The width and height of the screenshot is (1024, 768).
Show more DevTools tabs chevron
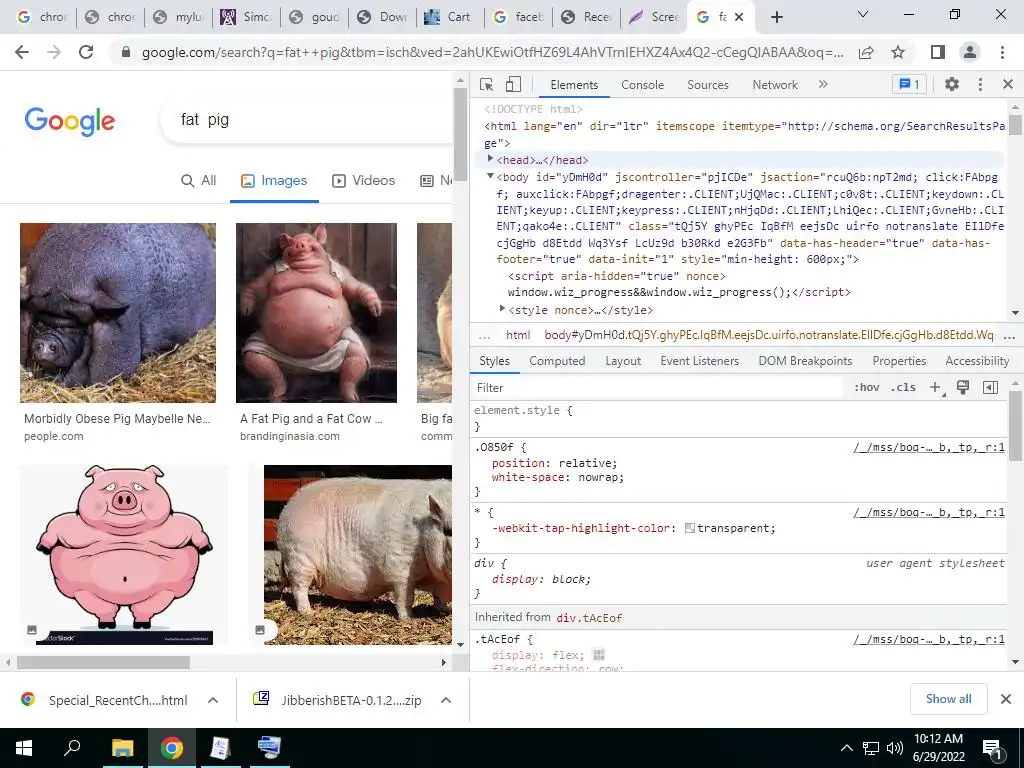(x=823, y=84)
